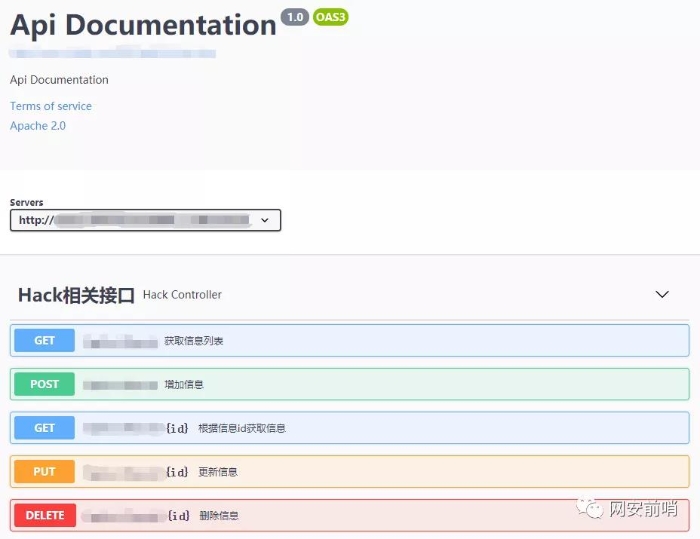Screen dimensions: 700x539
Task: Expand the 删除信息 operation description
Action: (x=218, y=516)
